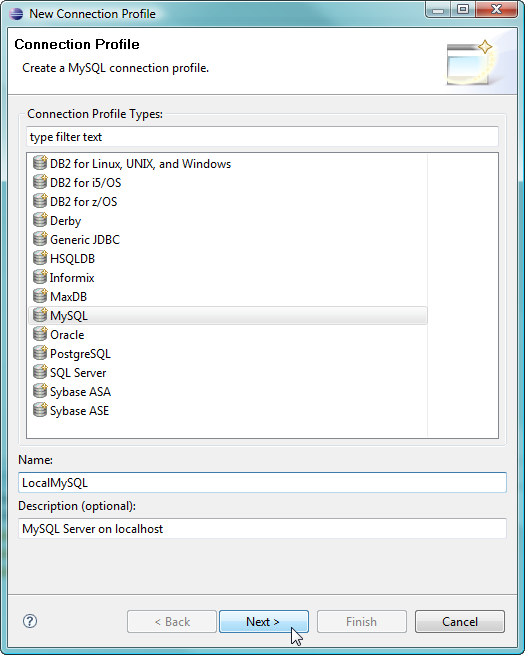Click the MaxDB database icon
This screenshot has width=525, height=655.
pyautogui.click(x=40, y=296)
